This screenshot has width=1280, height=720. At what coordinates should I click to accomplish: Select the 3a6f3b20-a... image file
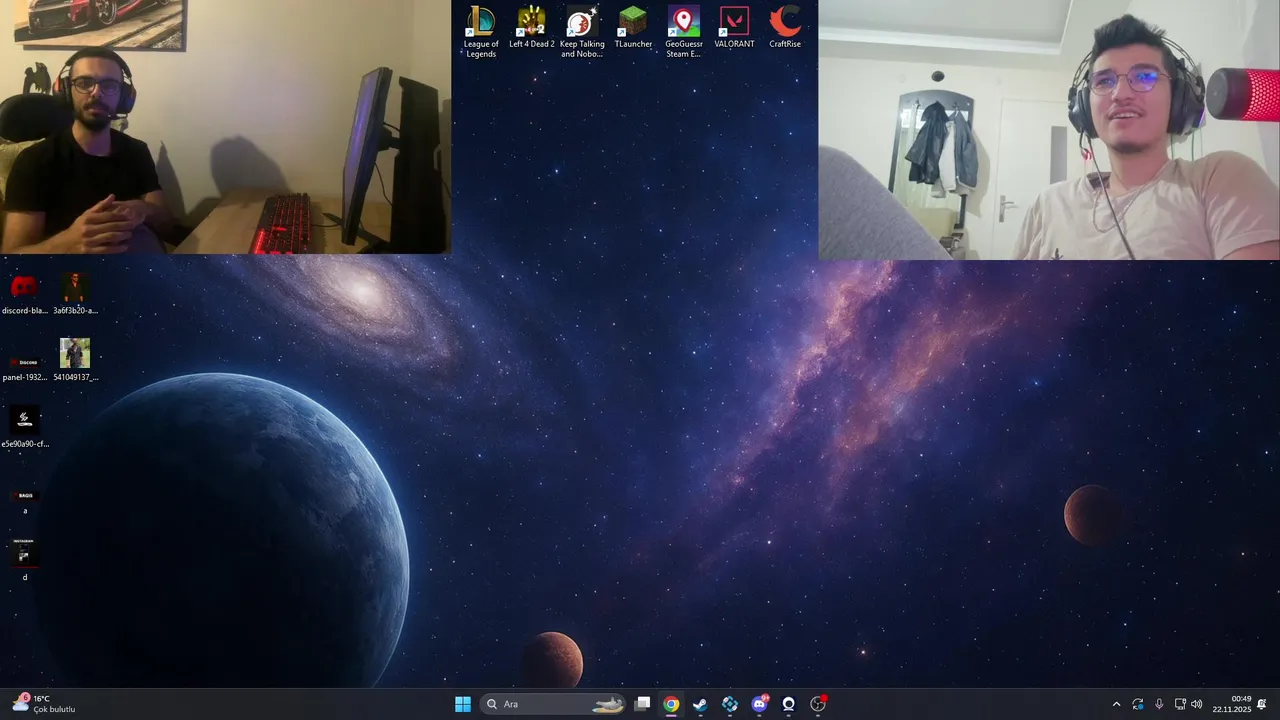pyautogui.click(x=75, y=294)
